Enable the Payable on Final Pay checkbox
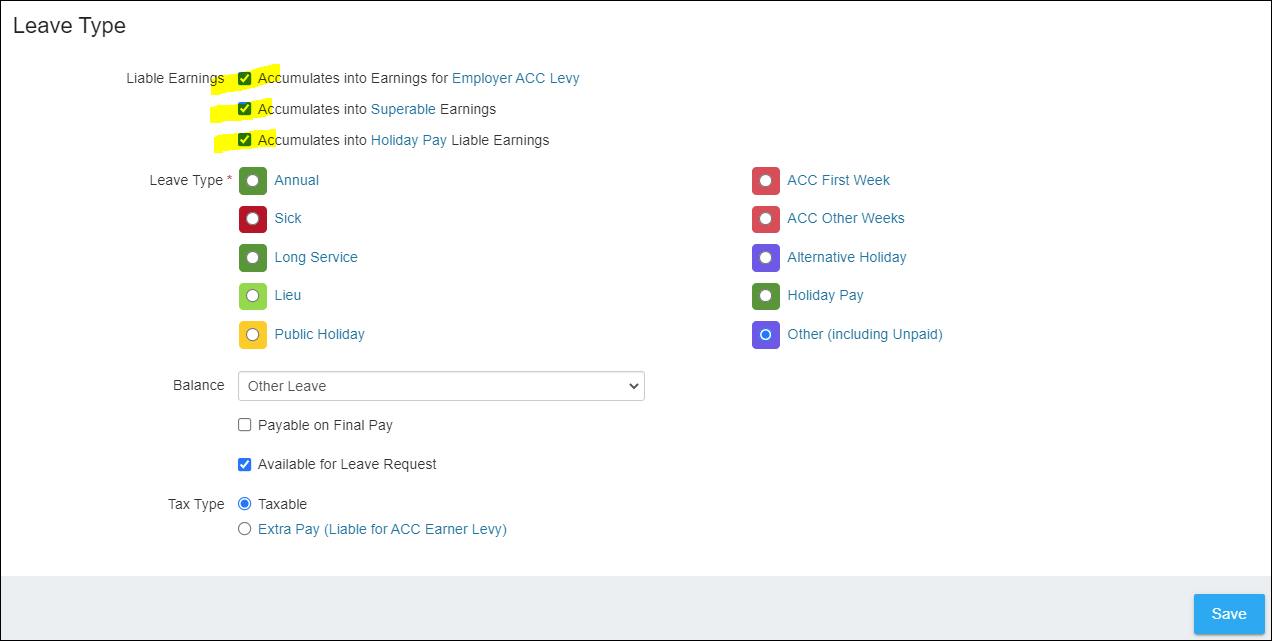The image size is (1272, 641). (245, 425)
